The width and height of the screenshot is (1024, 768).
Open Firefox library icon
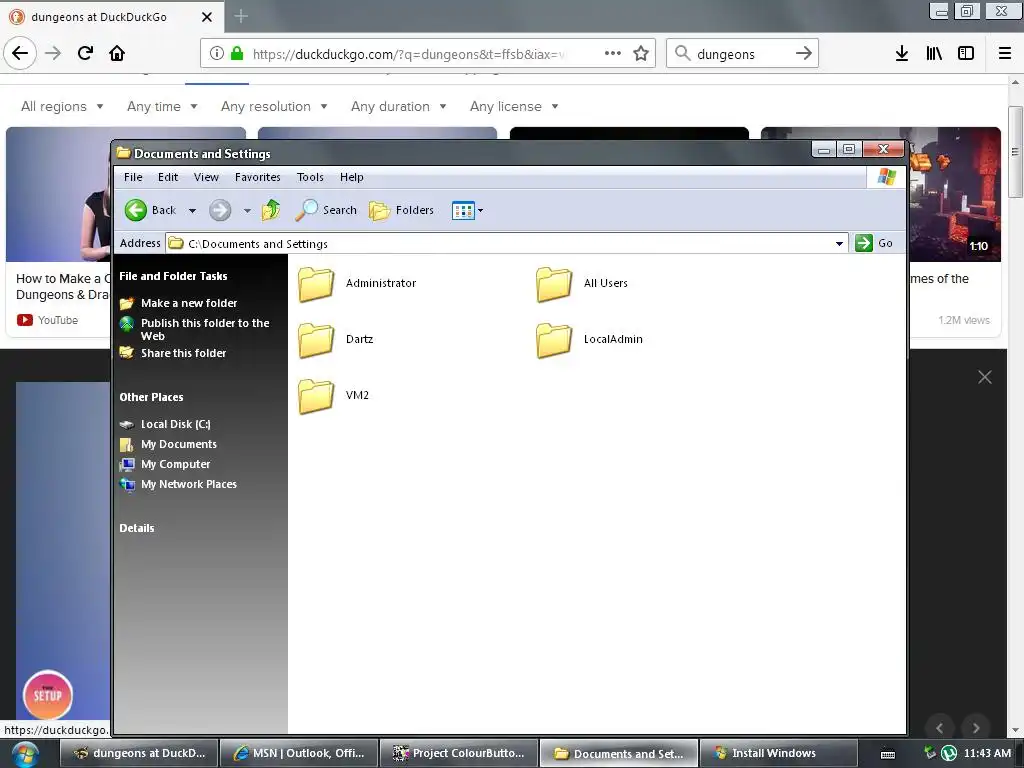coord(934,54)
